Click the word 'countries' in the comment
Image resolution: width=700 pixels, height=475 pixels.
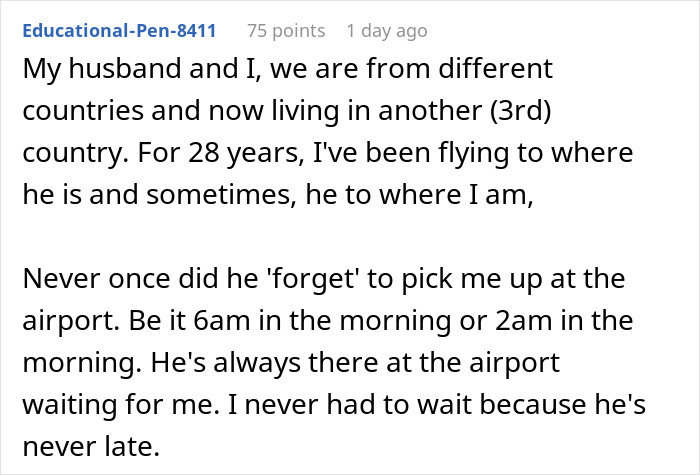point(66,107)
